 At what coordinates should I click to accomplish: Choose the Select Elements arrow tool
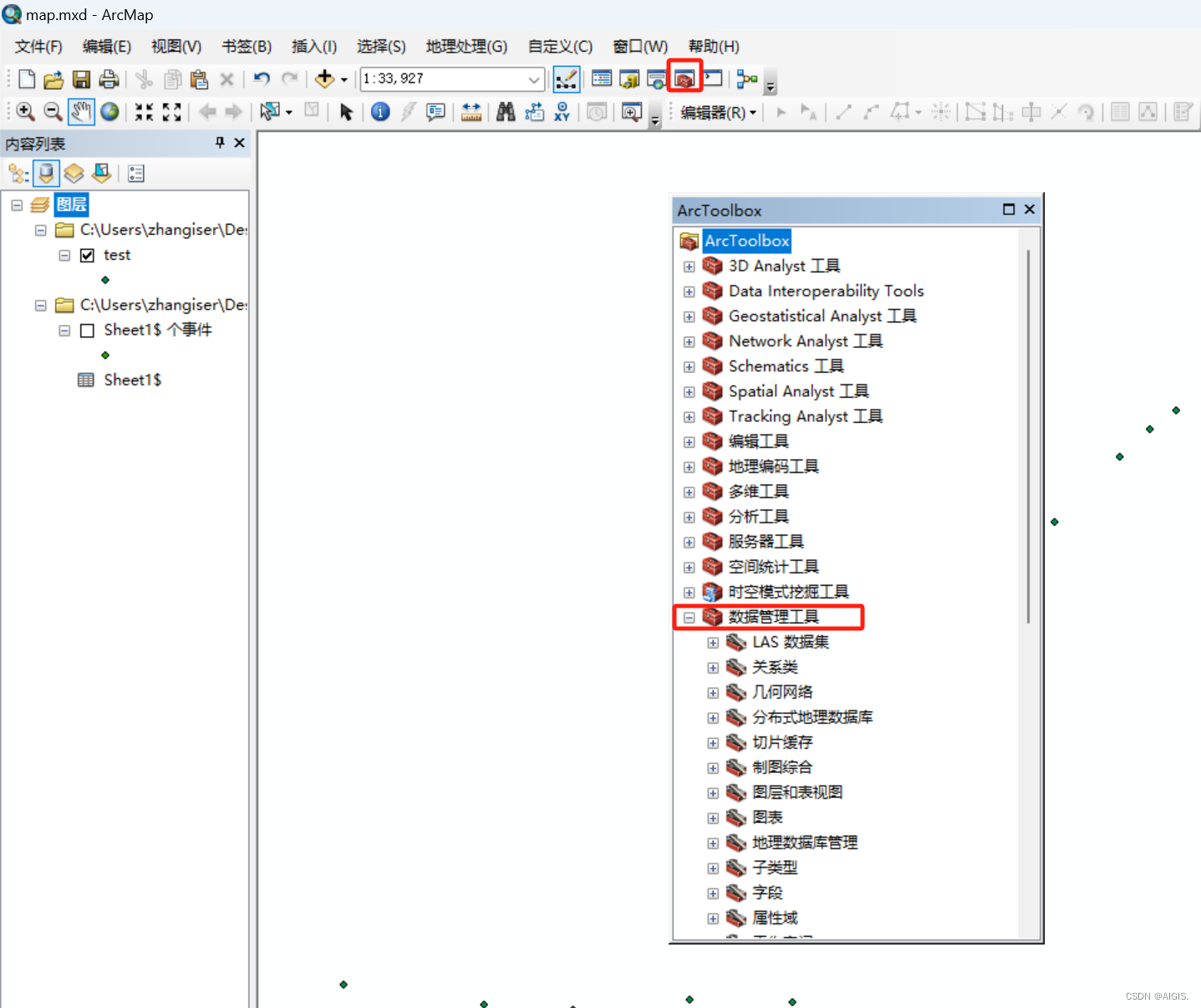(x=346, y=112)
